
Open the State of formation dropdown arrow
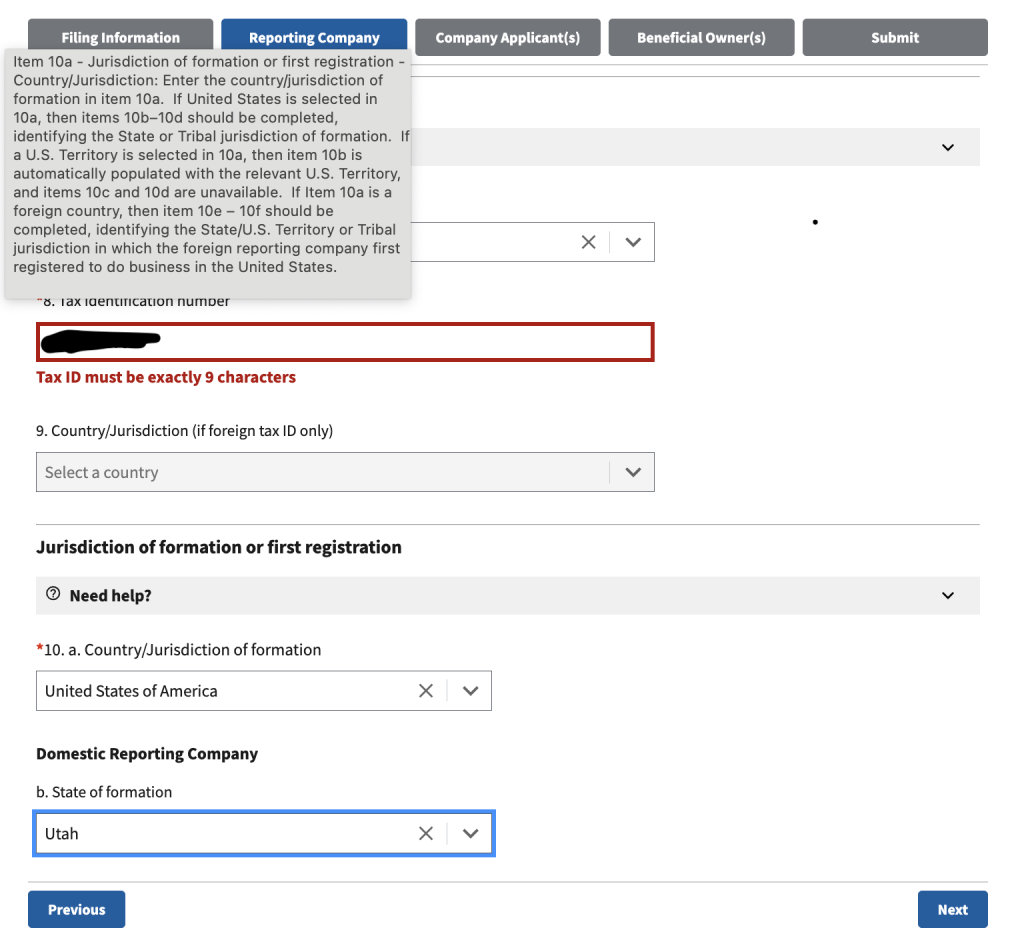pyautogui.click(x=471, y=834)
